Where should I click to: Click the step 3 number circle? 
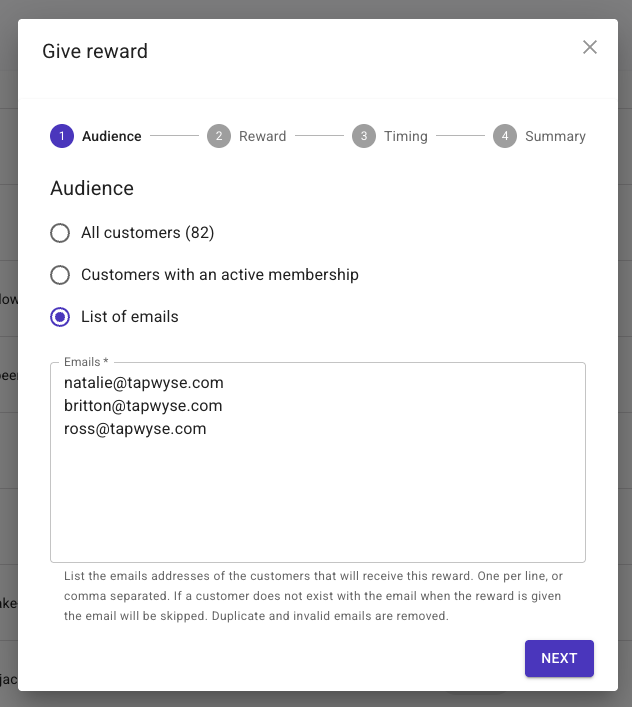364,136
